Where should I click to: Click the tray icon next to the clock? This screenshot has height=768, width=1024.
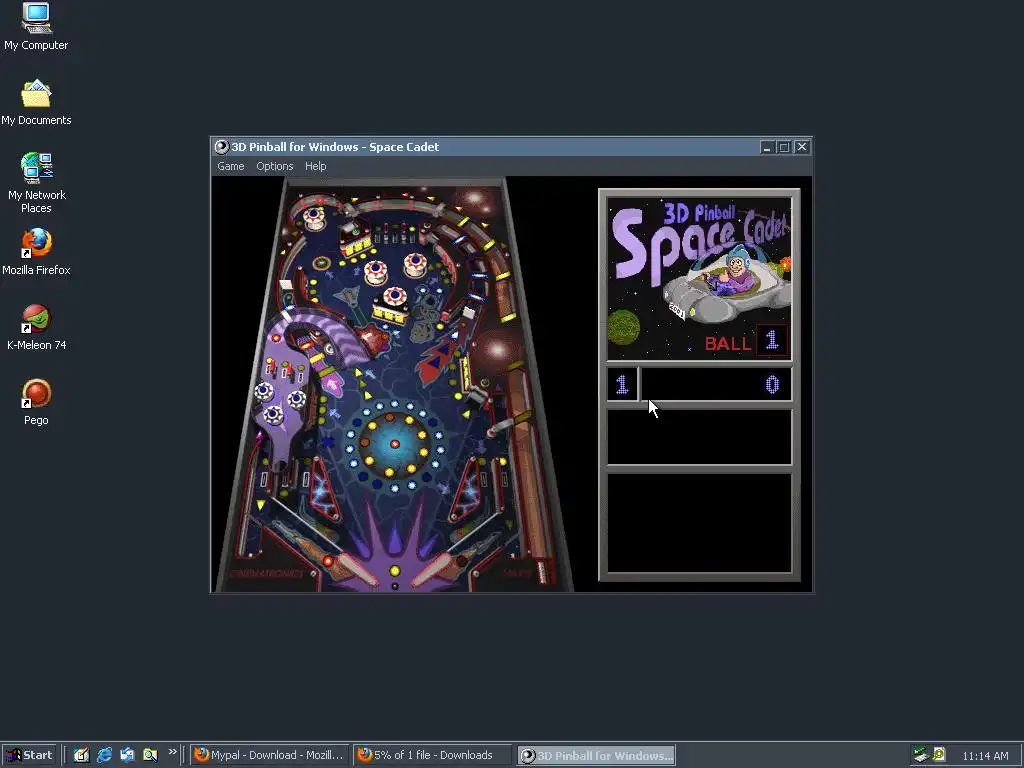click(x=939, y=754)
